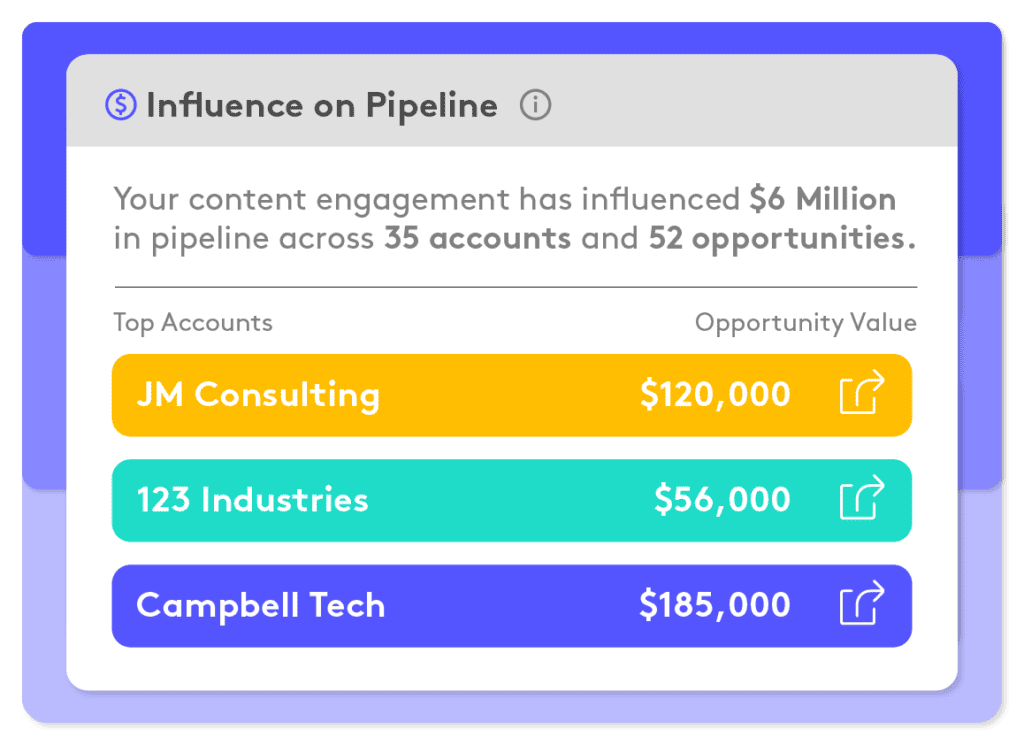Select the Campbell Tech account row
The height and width of the screenshot is (745, 1024).
click(262, 605)
